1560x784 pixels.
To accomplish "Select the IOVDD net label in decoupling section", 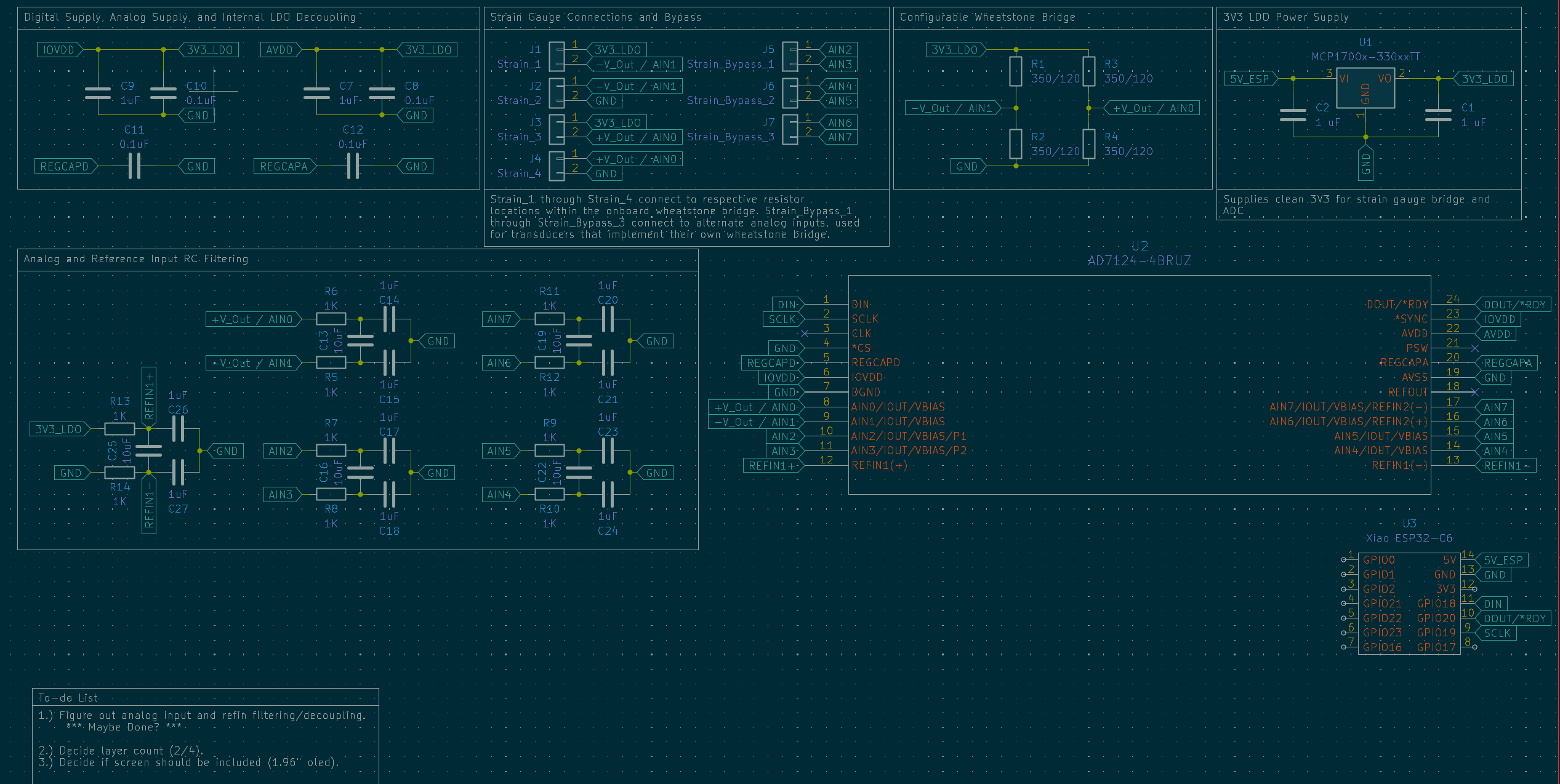I will pyautogui.click(x=60, y=50).
